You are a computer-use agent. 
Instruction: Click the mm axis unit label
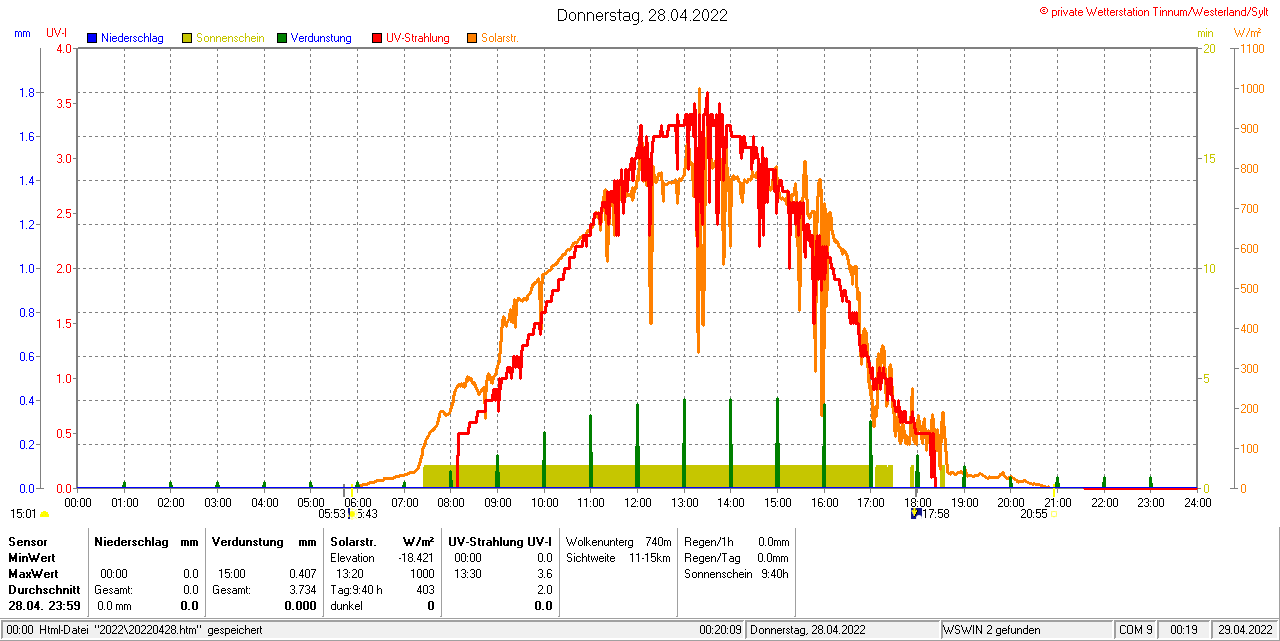[22, 33]
